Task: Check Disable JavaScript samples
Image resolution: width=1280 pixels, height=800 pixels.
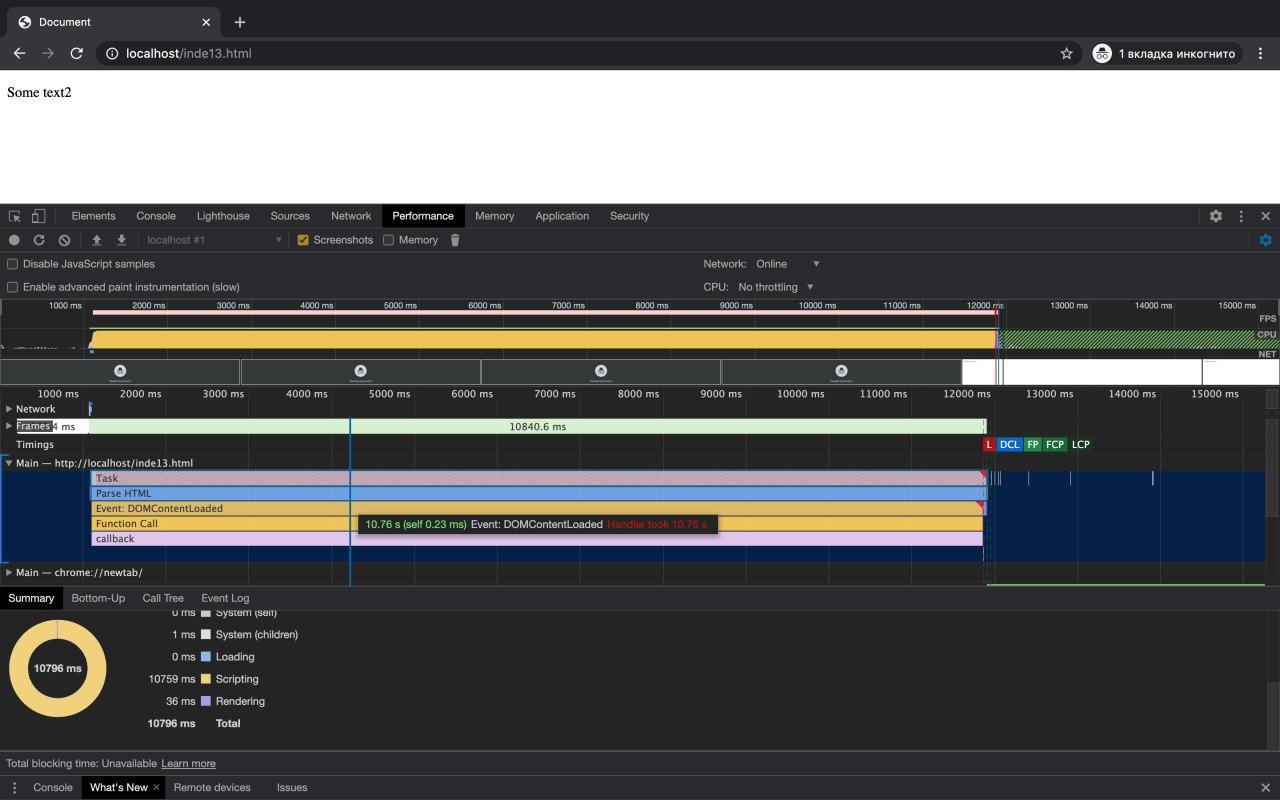Action: 12,264
